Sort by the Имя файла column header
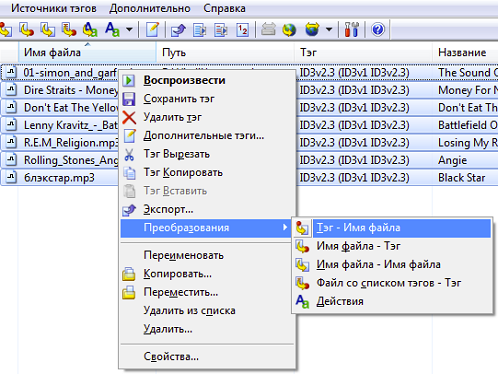The image size is (499, 376). (x=87, y=53)
